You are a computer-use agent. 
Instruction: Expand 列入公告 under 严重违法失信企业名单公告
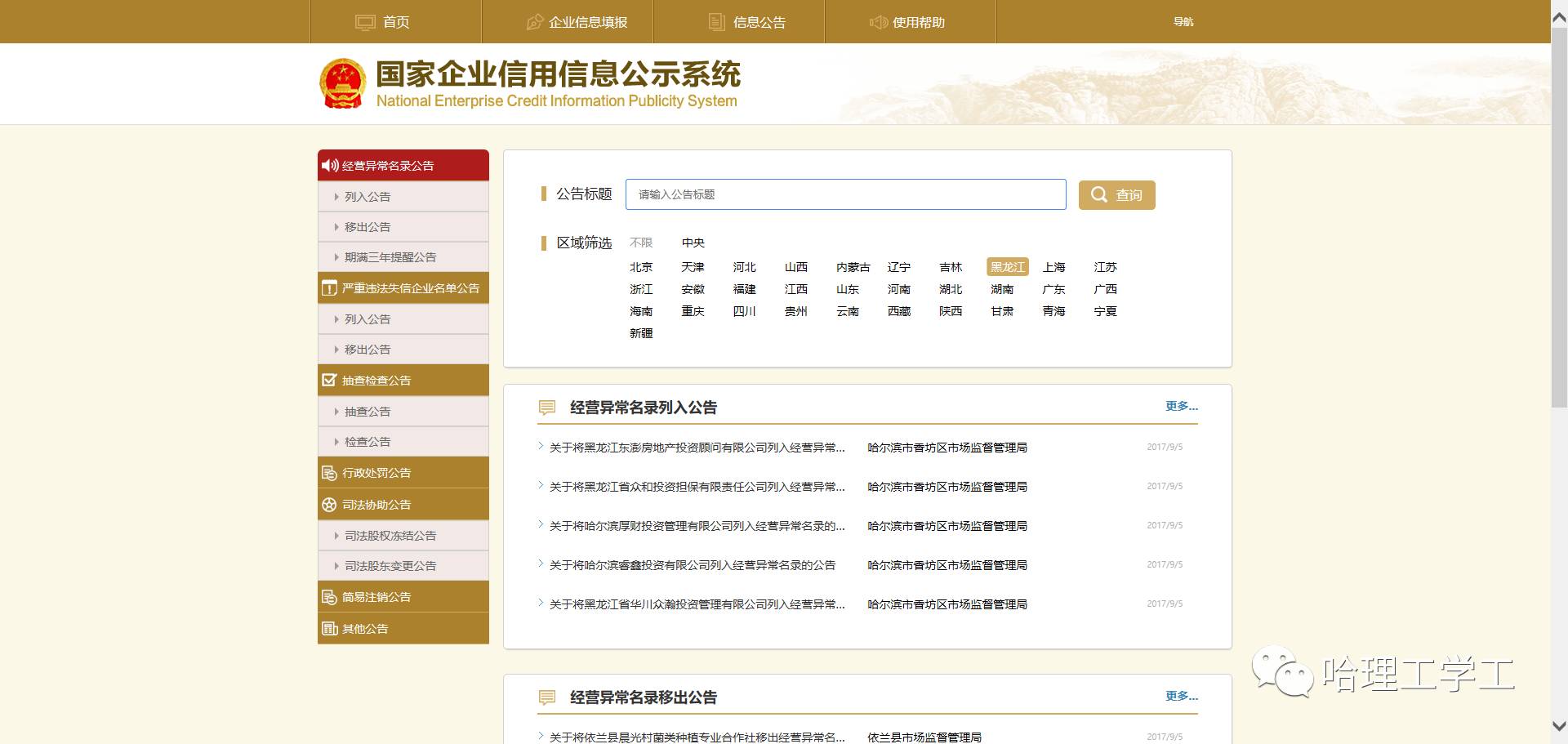[x=403, y=319]
